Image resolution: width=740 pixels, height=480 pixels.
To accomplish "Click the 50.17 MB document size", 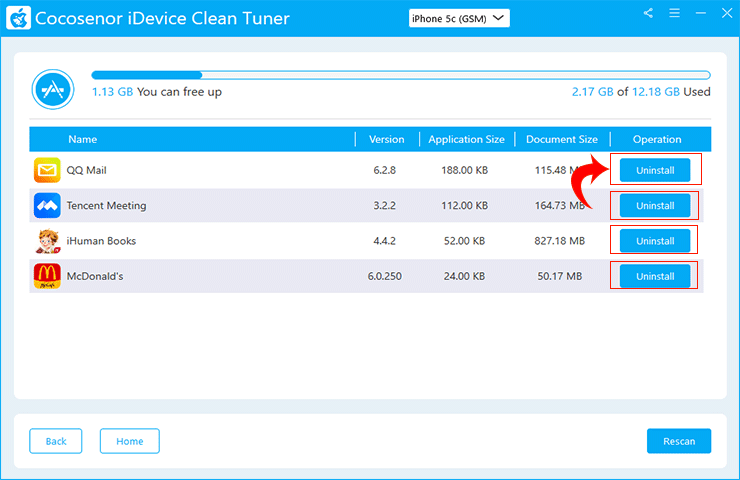I will 560,276.
